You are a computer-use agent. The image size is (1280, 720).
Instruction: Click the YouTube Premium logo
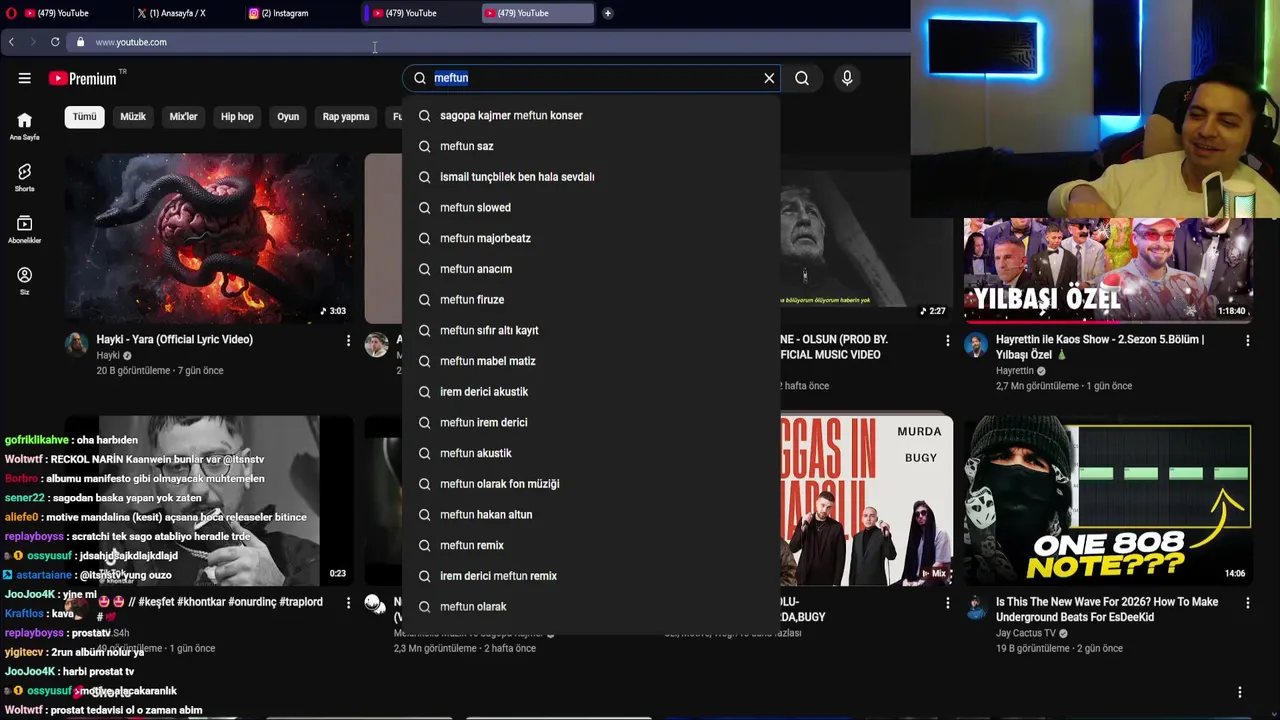tap(82, 78)
